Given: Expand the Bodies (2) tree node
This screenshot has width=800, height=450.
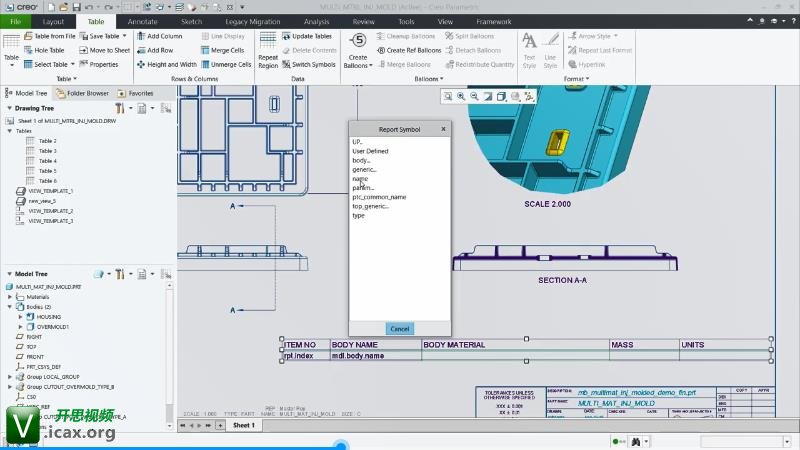Looking at the screenshot, I should coord(10,306).
